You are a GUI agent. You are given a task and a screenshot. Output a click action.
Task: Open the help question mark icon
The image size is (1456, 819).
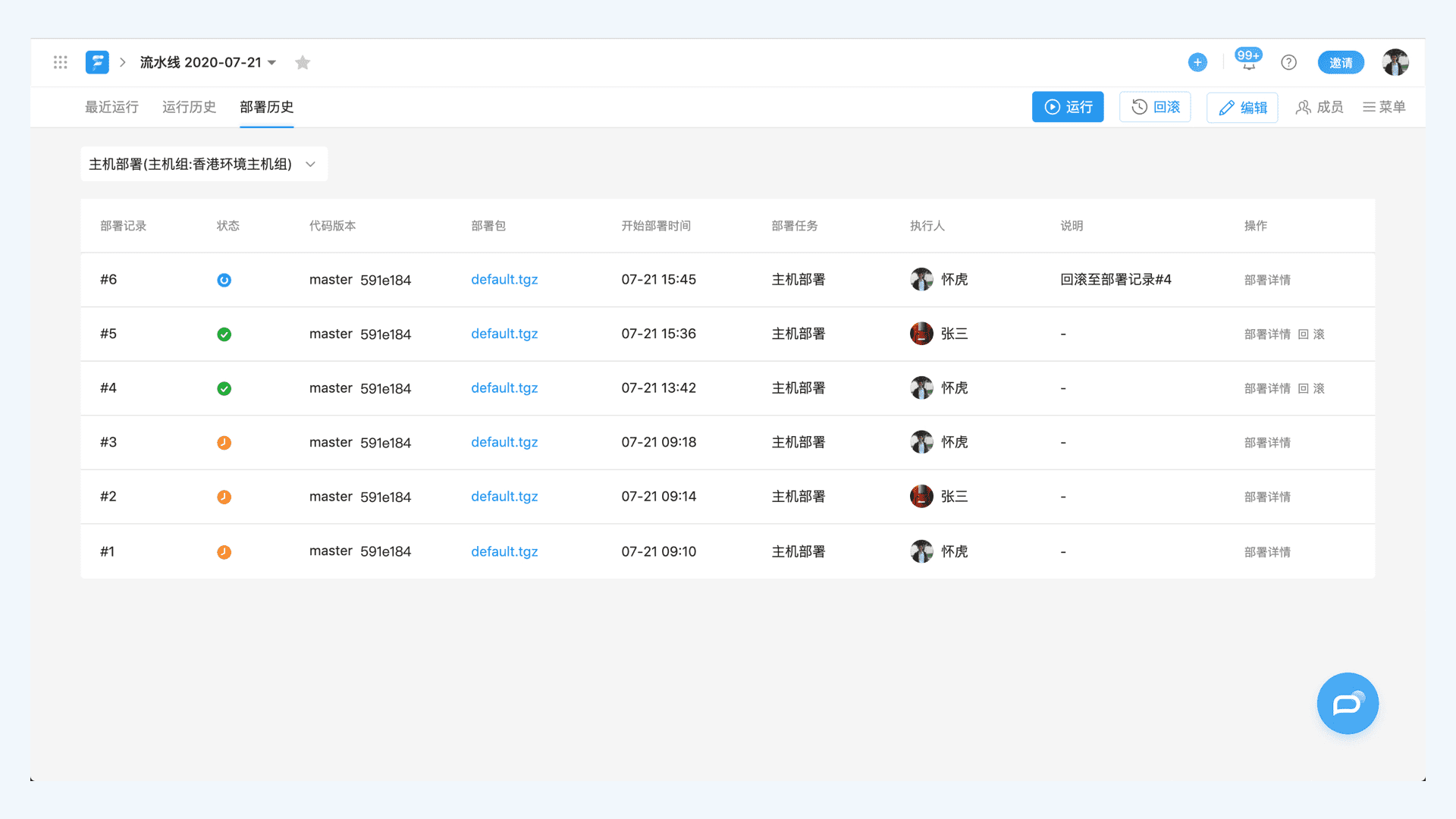(x=1288, y=62)
